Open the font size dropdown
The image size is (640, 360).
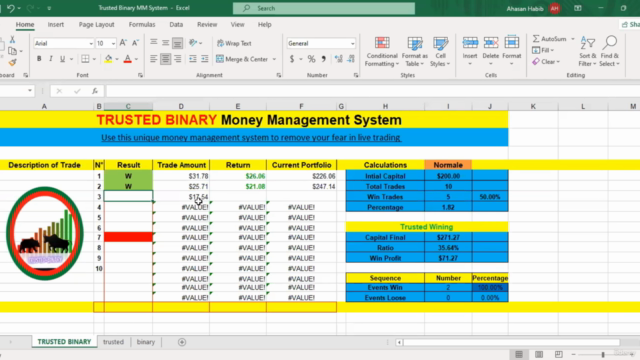tap(113, 43)
